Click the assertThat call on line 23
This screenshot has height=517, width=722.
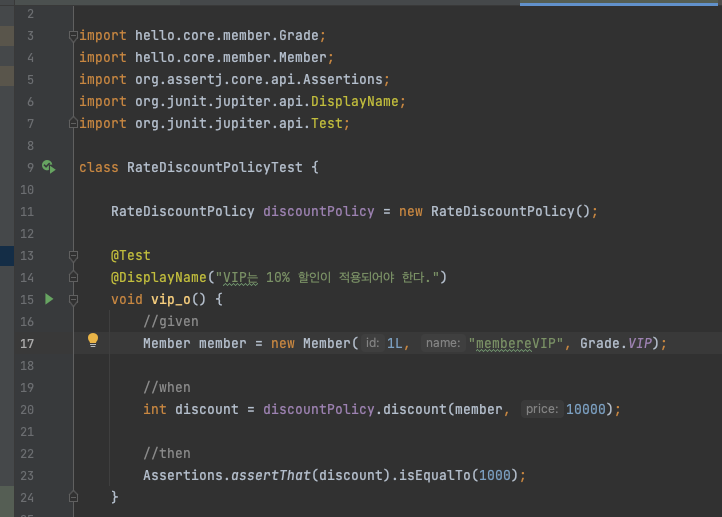[271, 476]
